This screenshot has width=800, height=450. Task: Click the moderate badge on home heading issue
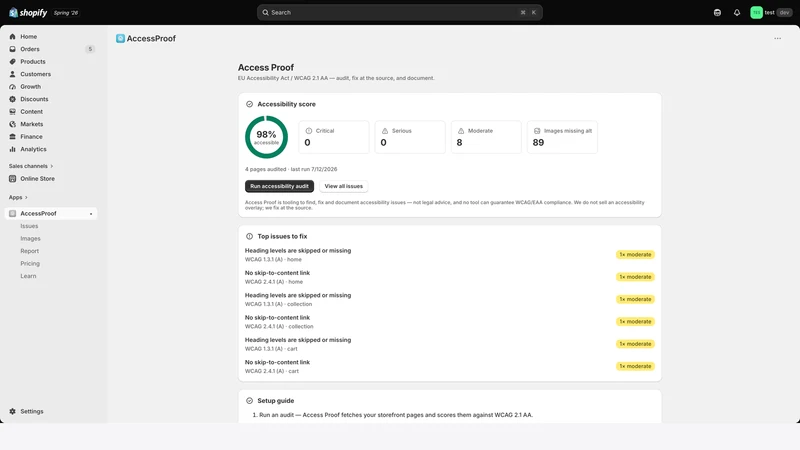635,255
